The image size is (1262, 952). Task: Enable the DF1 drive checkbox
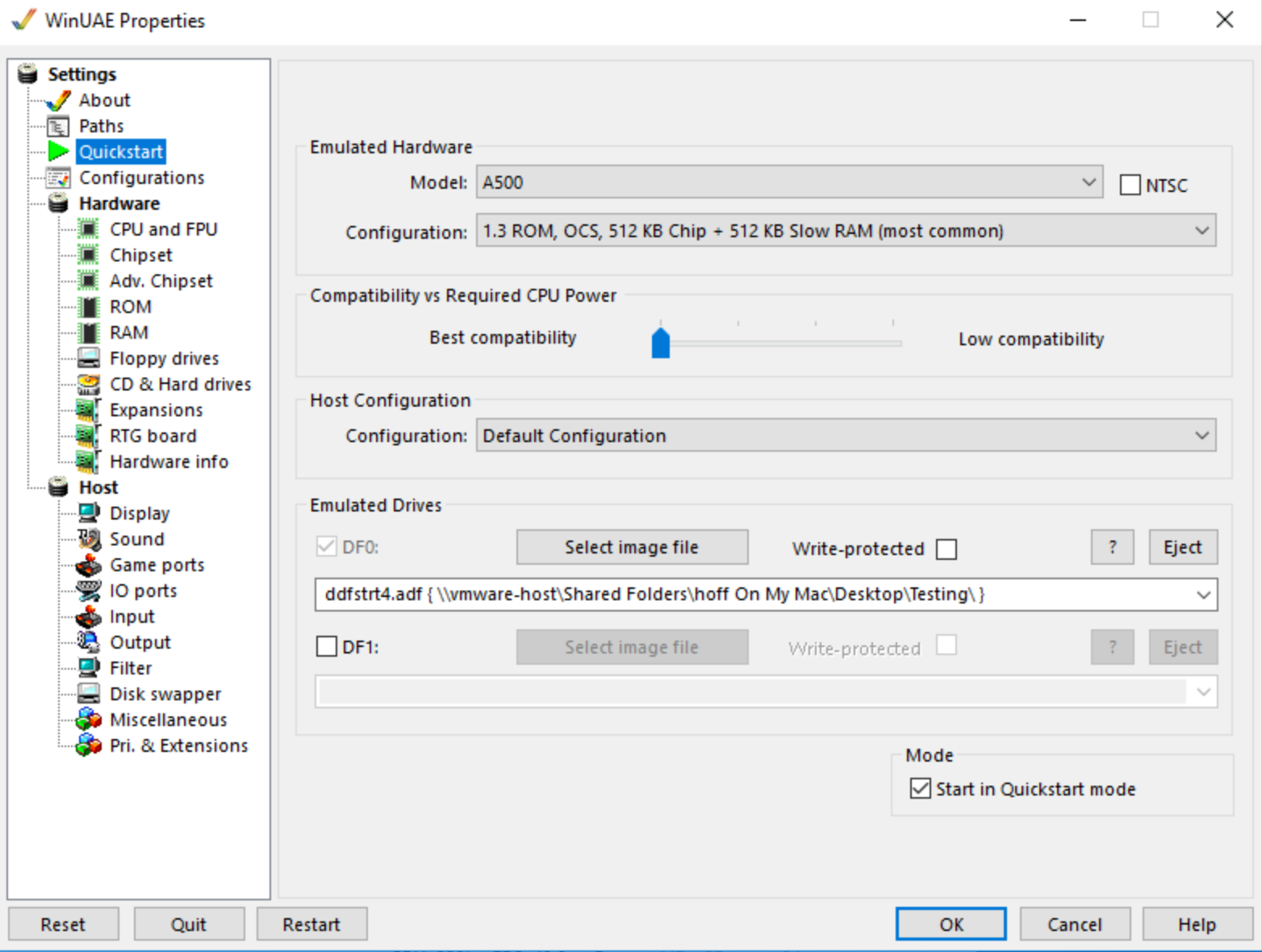[327, 647]
